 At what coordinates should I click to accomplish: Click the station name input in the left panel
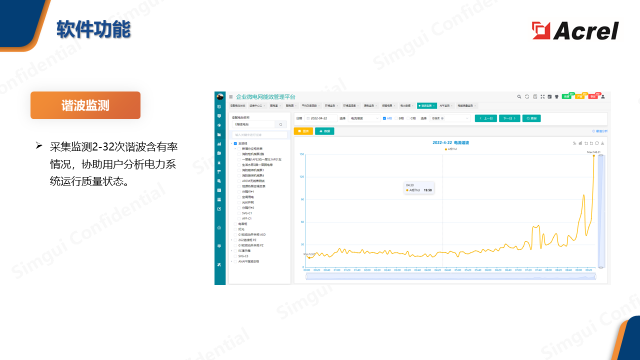[x=253, y=124]
